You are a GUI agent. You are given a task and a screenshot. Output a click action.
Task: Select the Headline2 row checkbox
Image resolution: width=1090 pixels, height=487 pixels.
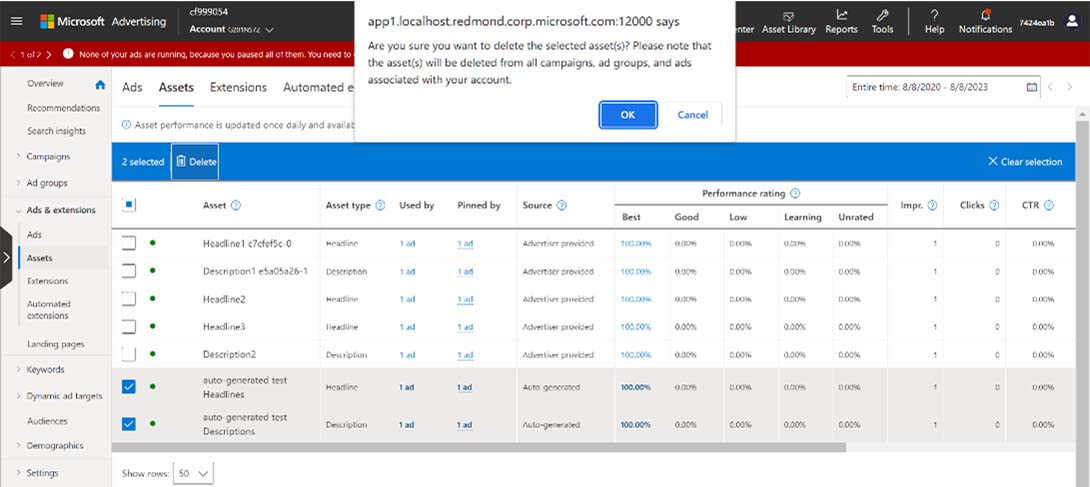(129, 299)
